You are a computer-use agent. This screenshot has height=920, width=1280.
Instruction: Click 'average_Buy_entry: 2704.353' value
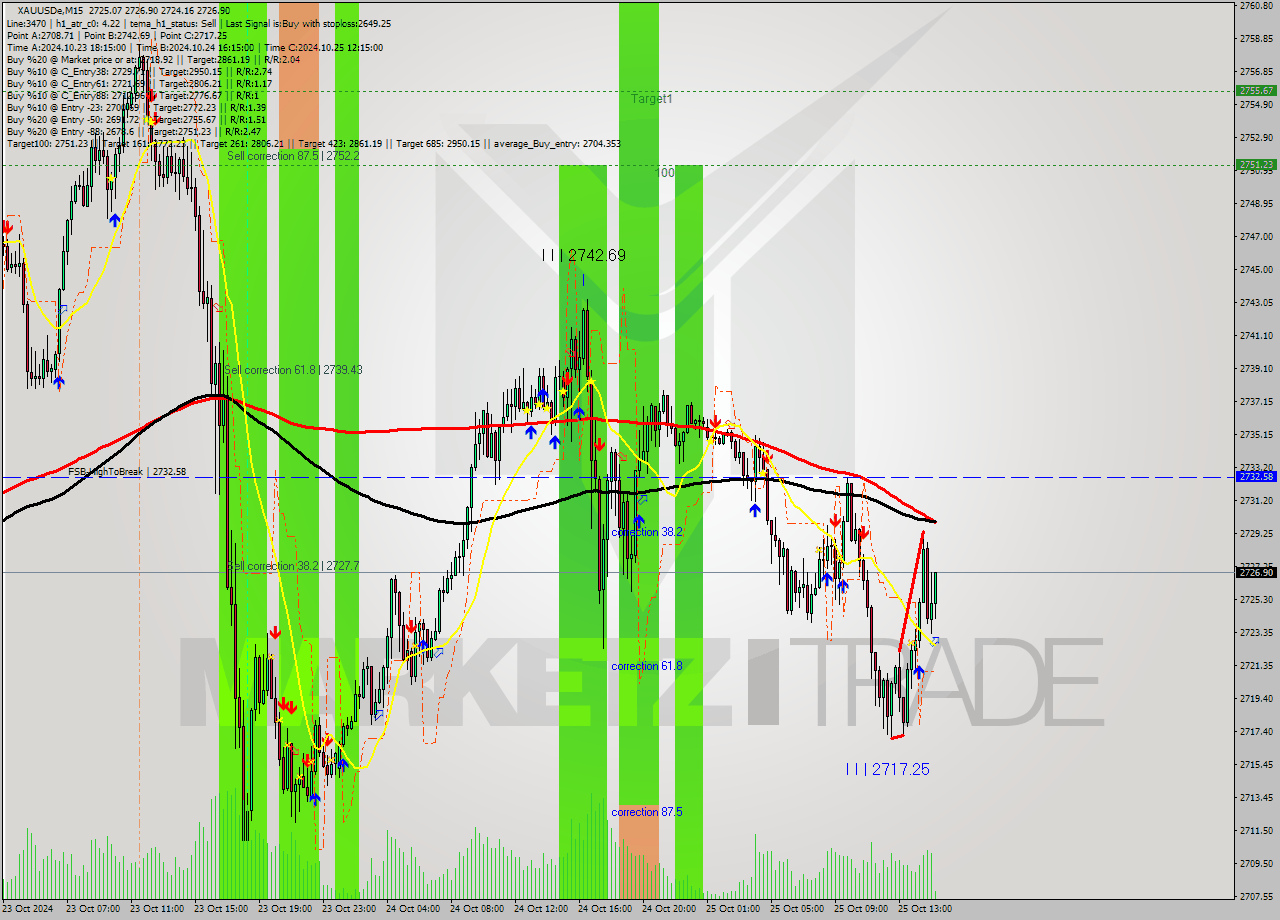pos(555,143)
